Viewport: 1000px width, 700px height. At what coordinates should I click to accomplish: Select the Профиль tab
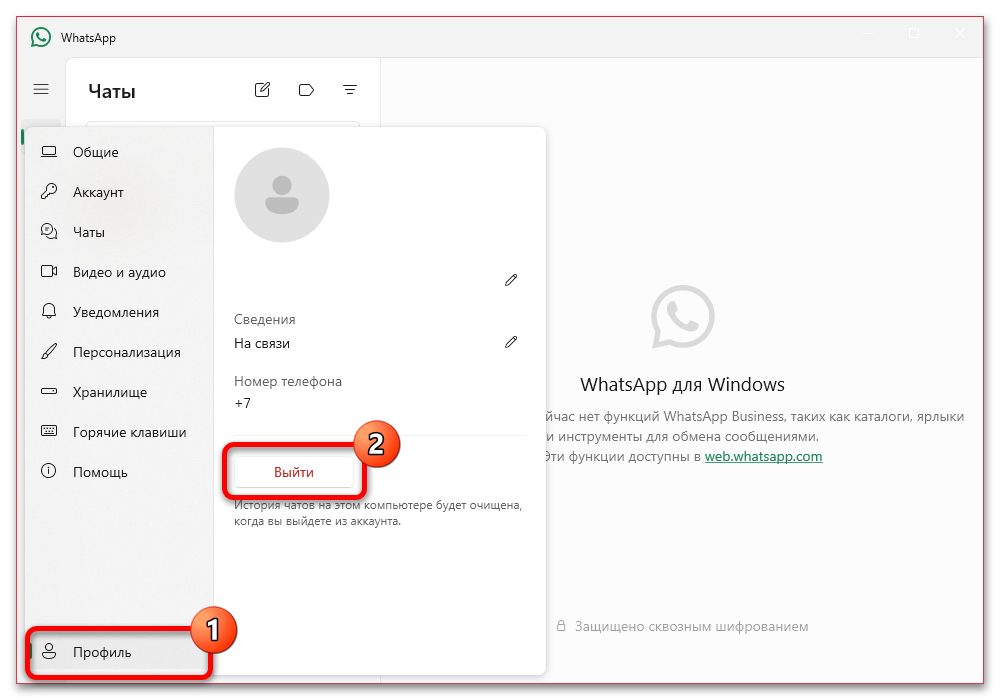(x=119, y=652)
